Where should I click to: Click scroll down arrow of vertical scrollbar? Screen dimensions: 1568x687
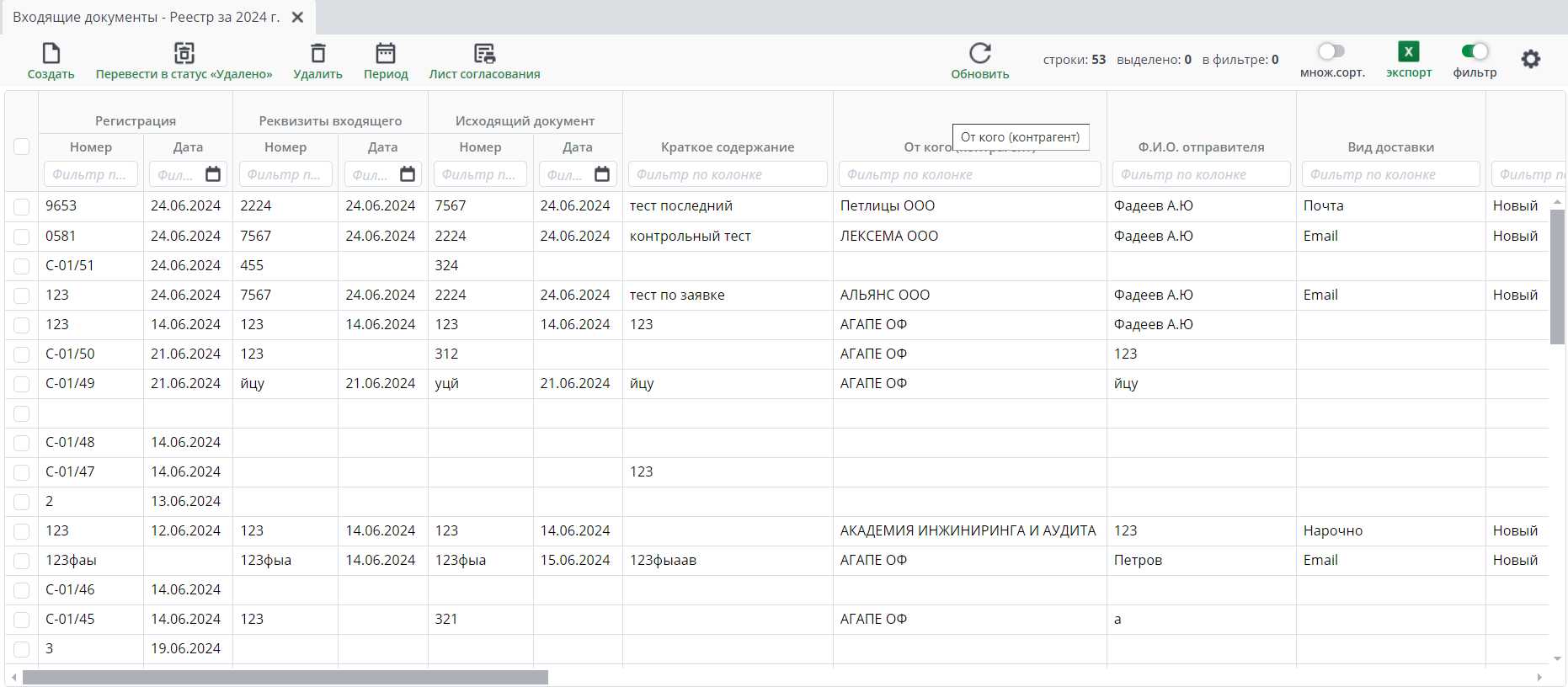1557,658
